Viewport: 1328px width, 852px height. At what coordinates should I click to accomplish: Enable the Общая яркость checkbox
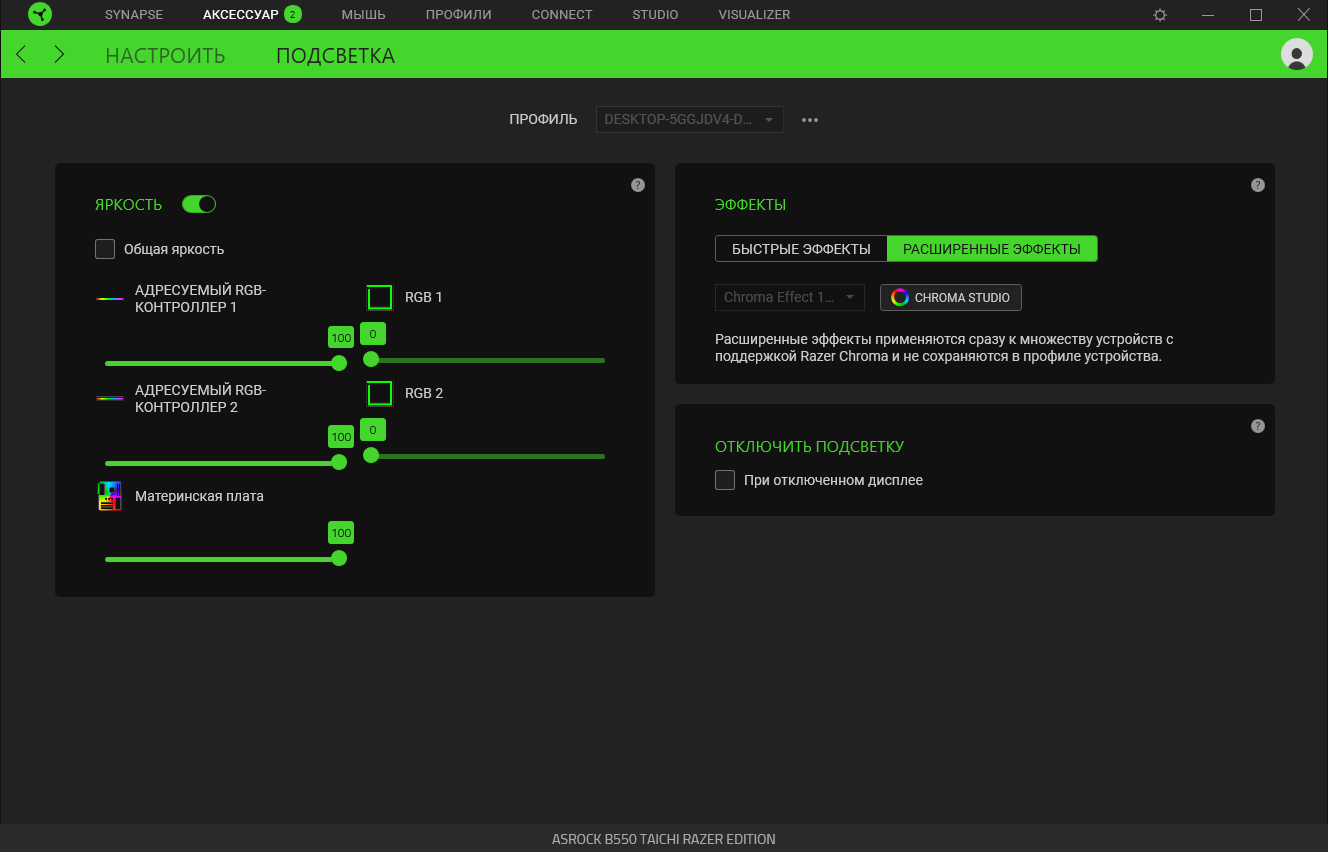[105, 249]
